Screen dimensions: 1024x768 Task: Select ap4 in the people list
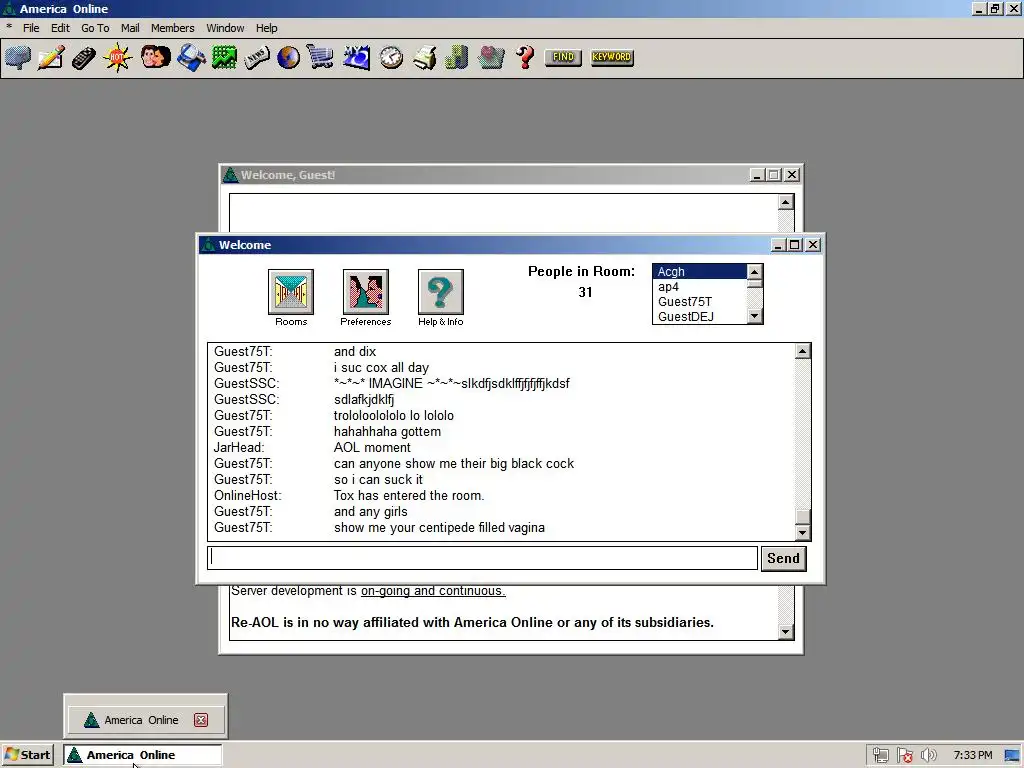click(699, 287)
